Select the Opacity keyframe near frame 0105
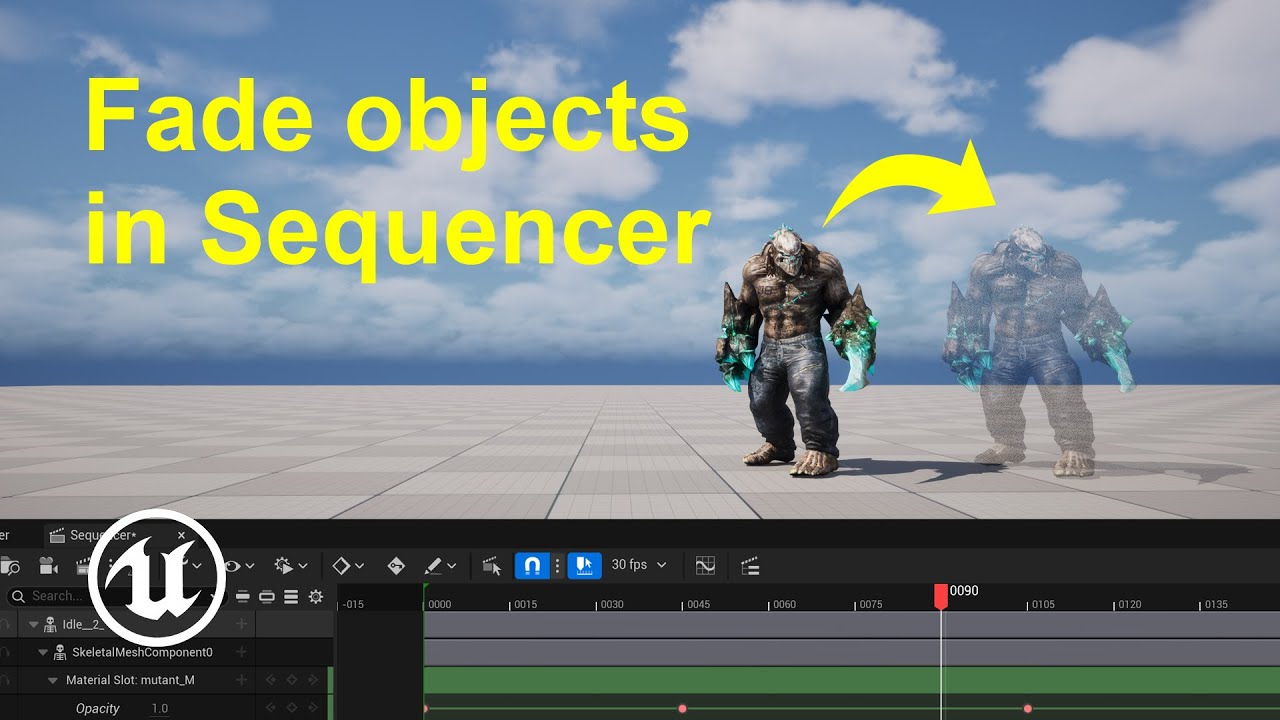Image resolution: width=1280 pixels, height=720 pixels. 1027,709
